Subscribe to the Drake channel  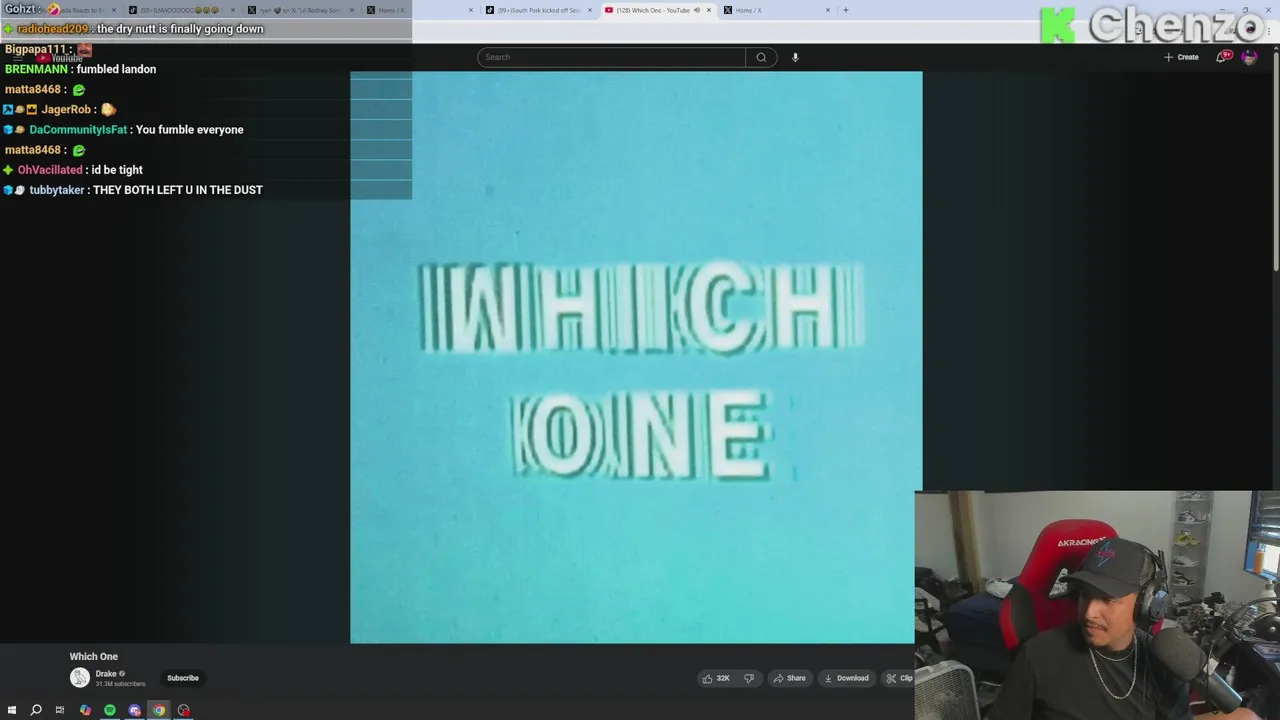point(183,678)
